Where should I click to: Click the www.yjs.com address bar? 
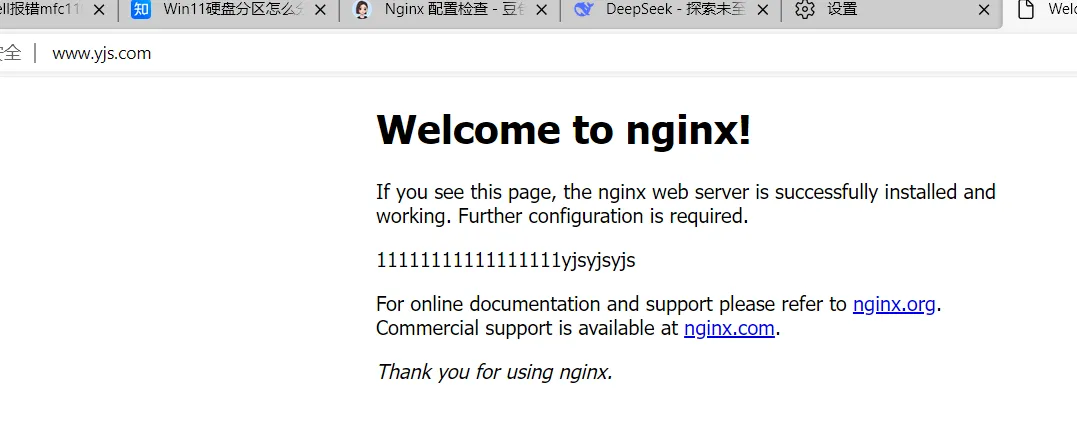[x=102, y=54]
